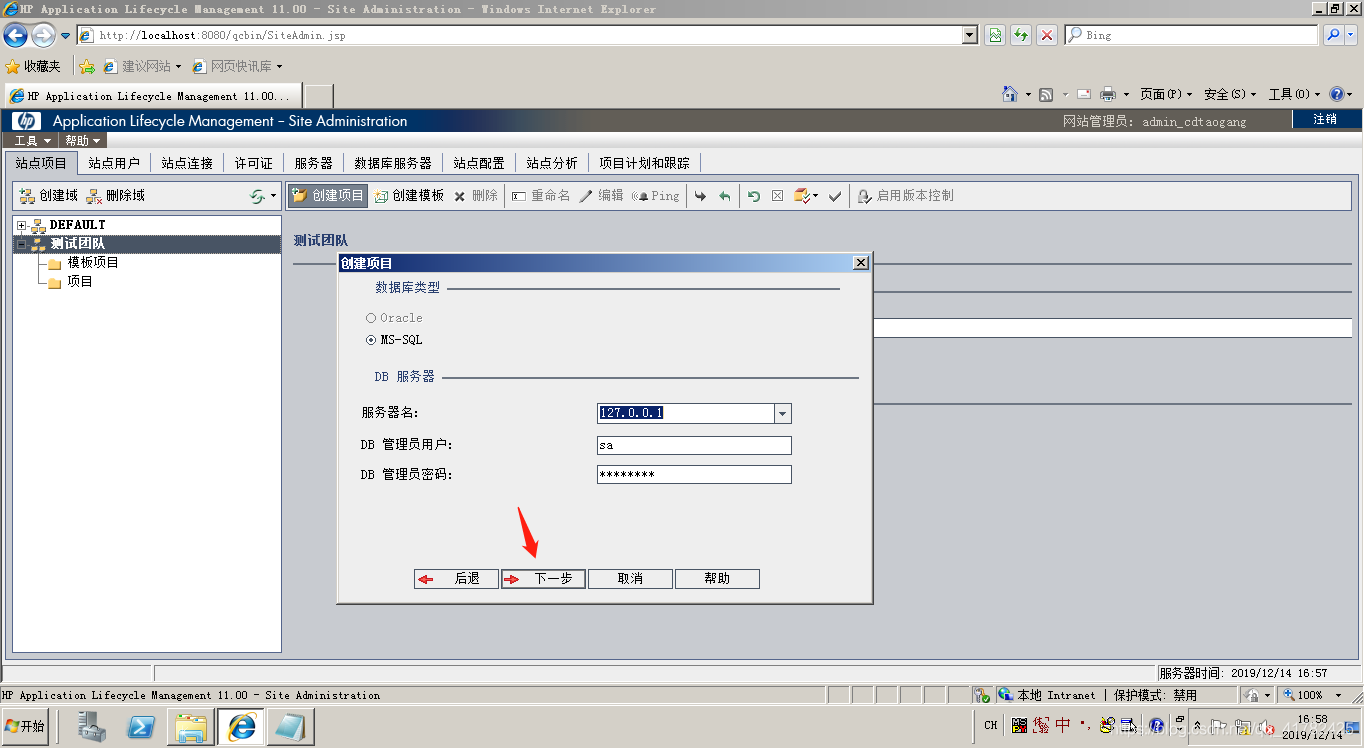
Task: Open the 安全(S) menu
Action: pos(1230,94)
